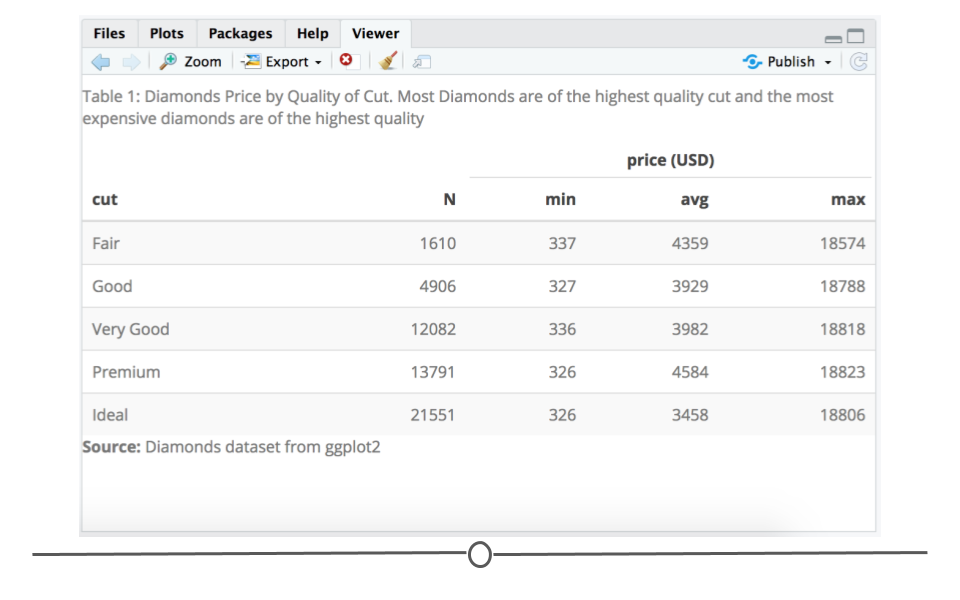Click the avg price 3458
960x600 pixels.
click(x=690, y=415)
